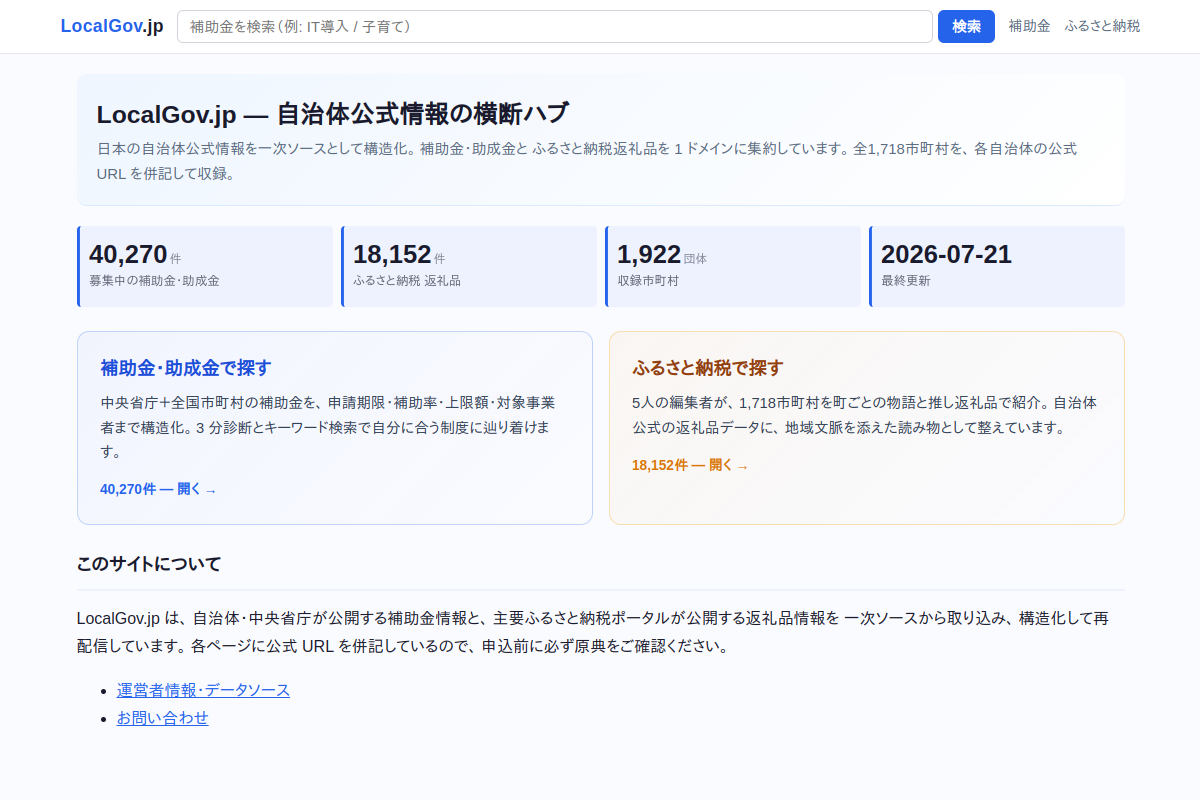
Task: Focus the 補助金を検索 search field
Action: tap(555, 26)
